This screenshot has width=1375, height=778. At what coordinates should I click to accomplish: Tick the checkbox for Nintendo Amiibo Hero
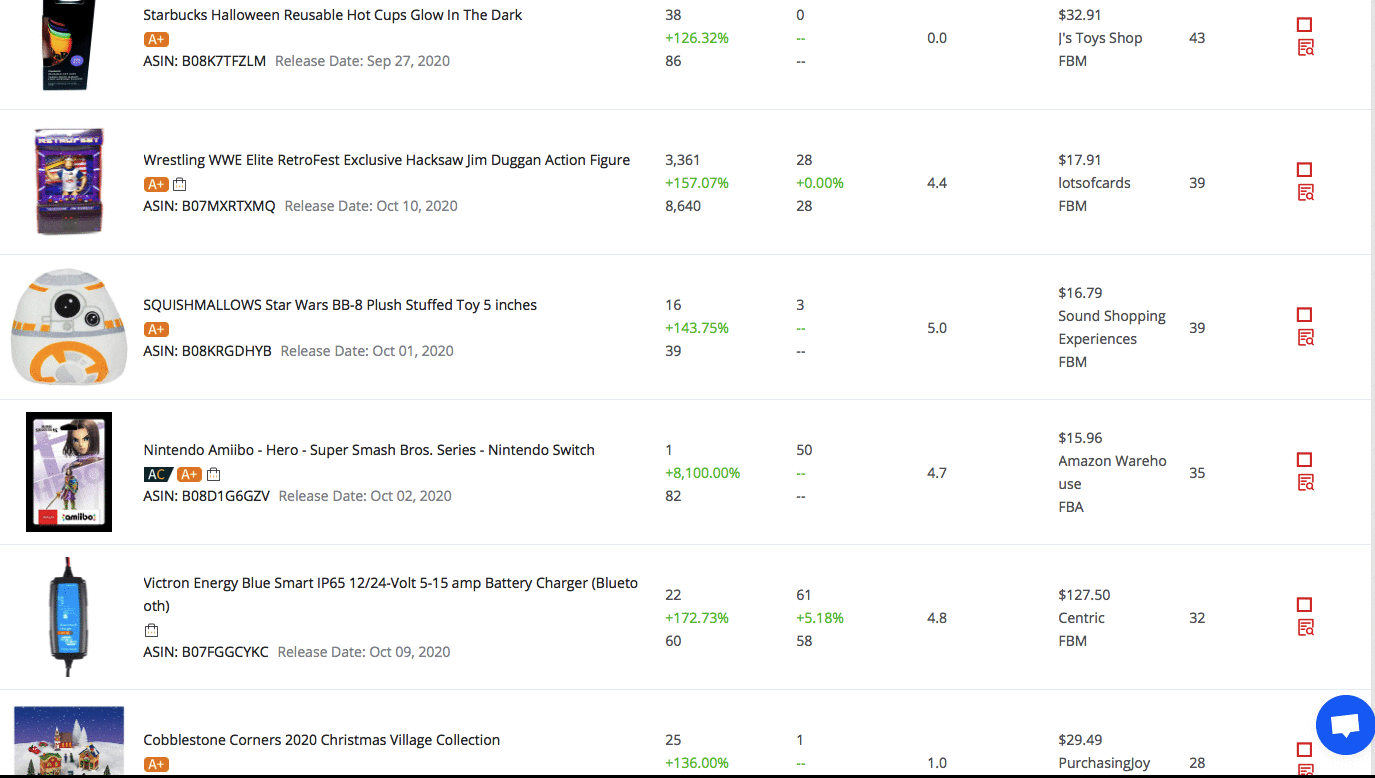(x=1304, y=460)
